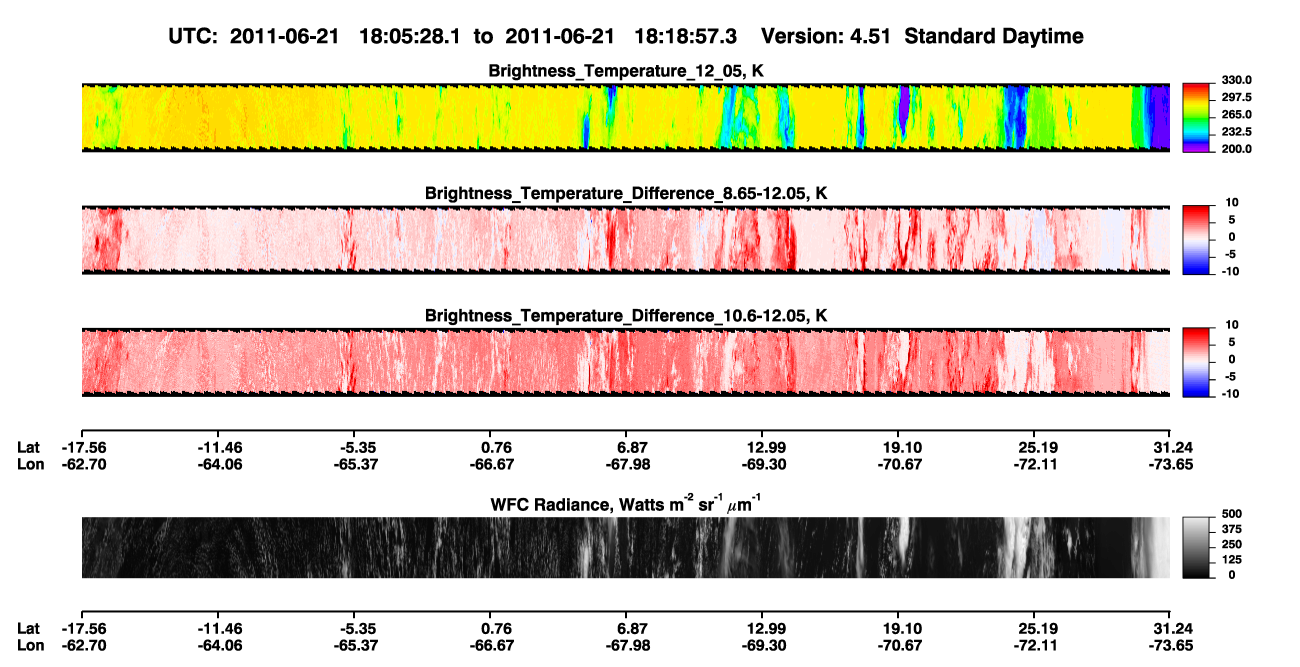Click the 'Version: 4.51 Standard Daytime' text
This screenshot has width=1300, height=667.
[922, 36]
